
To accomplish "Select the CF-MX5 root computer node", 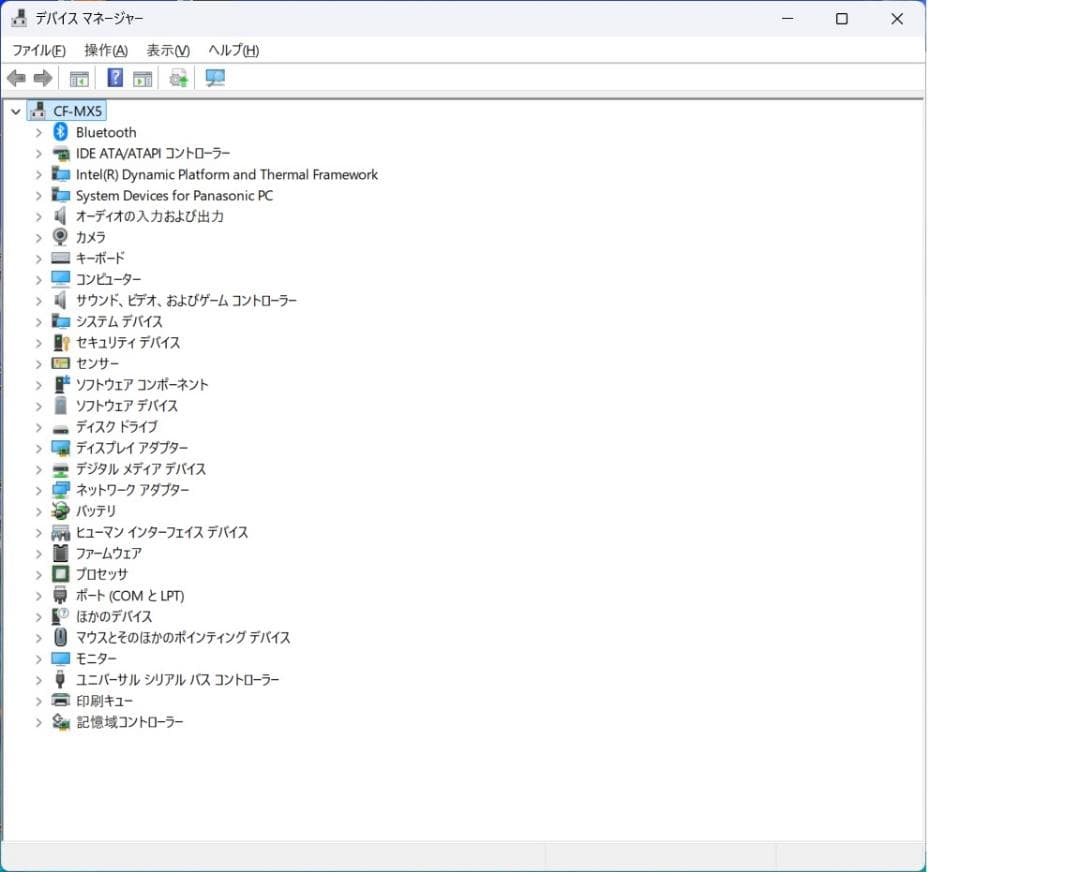I will [76, 110].
